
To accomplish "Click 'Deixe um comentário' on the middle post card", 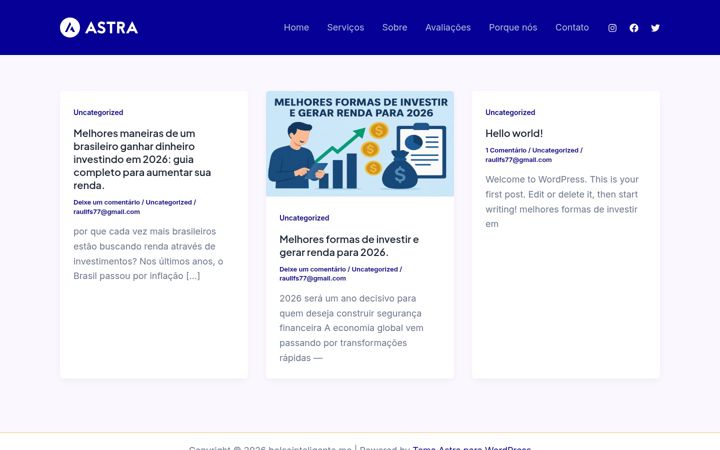I will 312,269.
